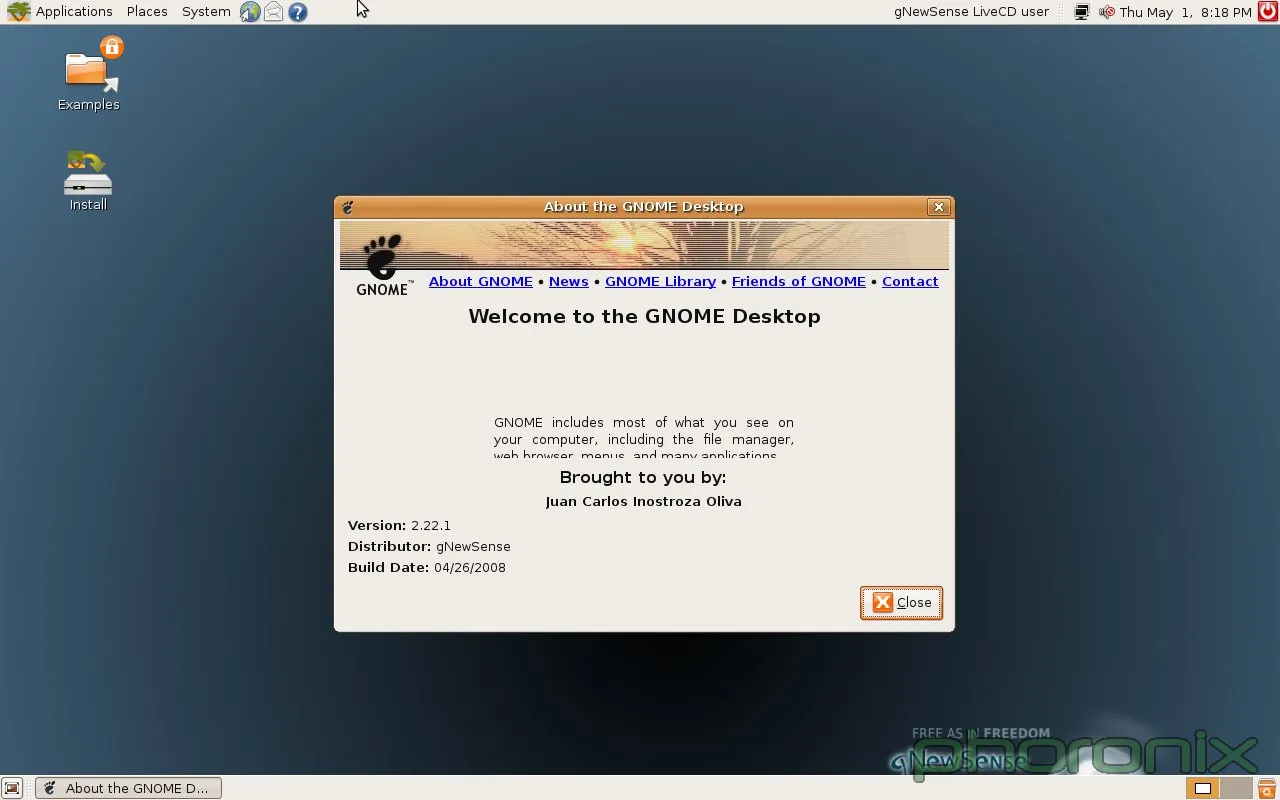Image resolution: width=1280 pixels, height=800 pixels.
Task: Click the Version: 2.22.1 text
Action: (x=399, y=526)
